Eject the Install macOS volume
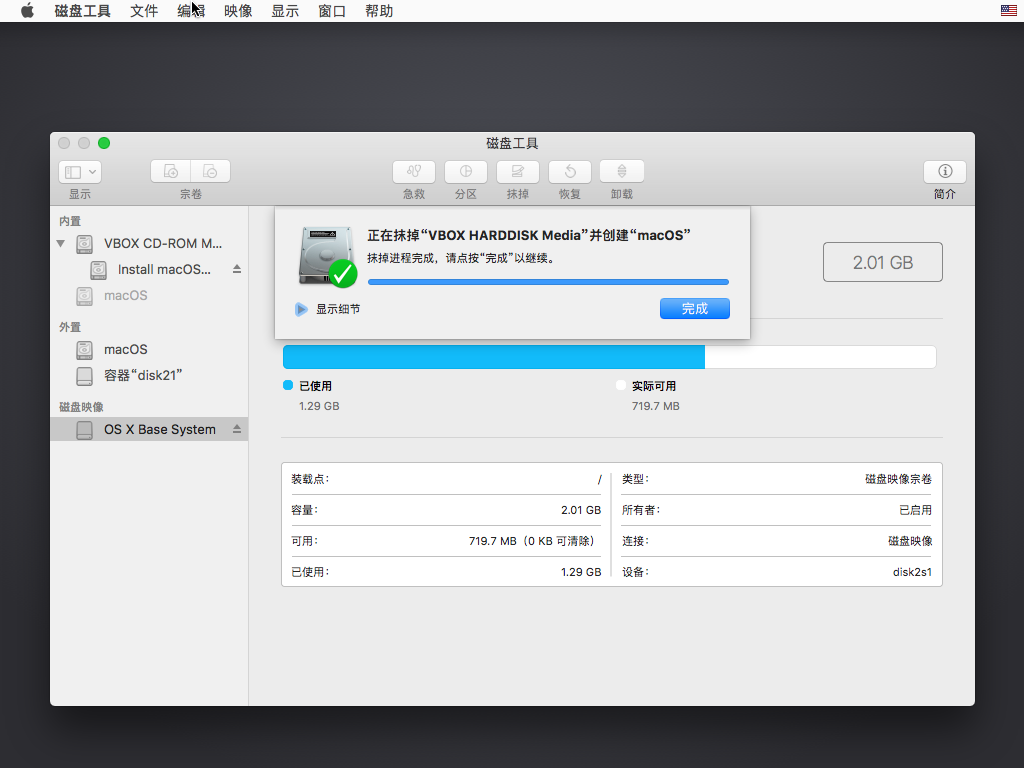This screenshot has width=1024, height=768. pyautogui.click(x=237, y=269)
